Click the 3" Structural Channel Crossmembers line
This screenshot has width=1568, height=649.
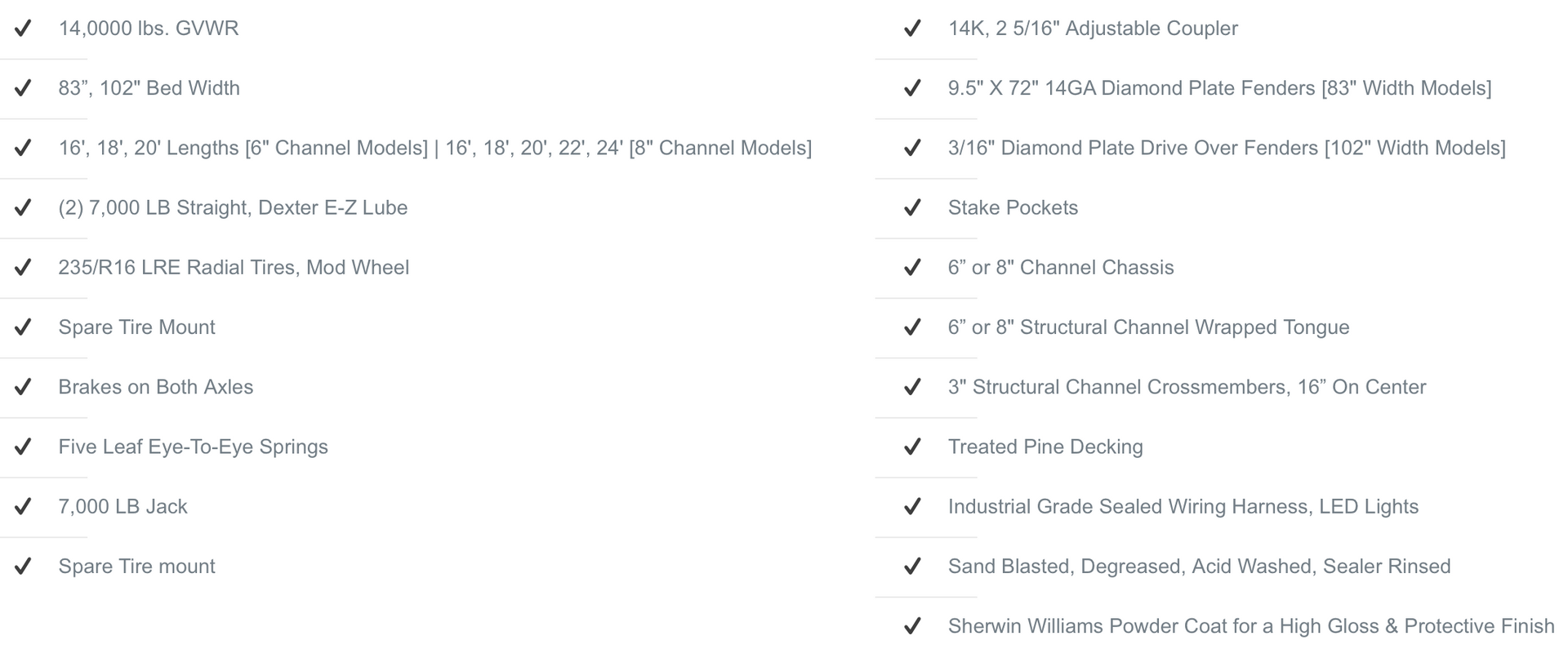(1187, 387)
